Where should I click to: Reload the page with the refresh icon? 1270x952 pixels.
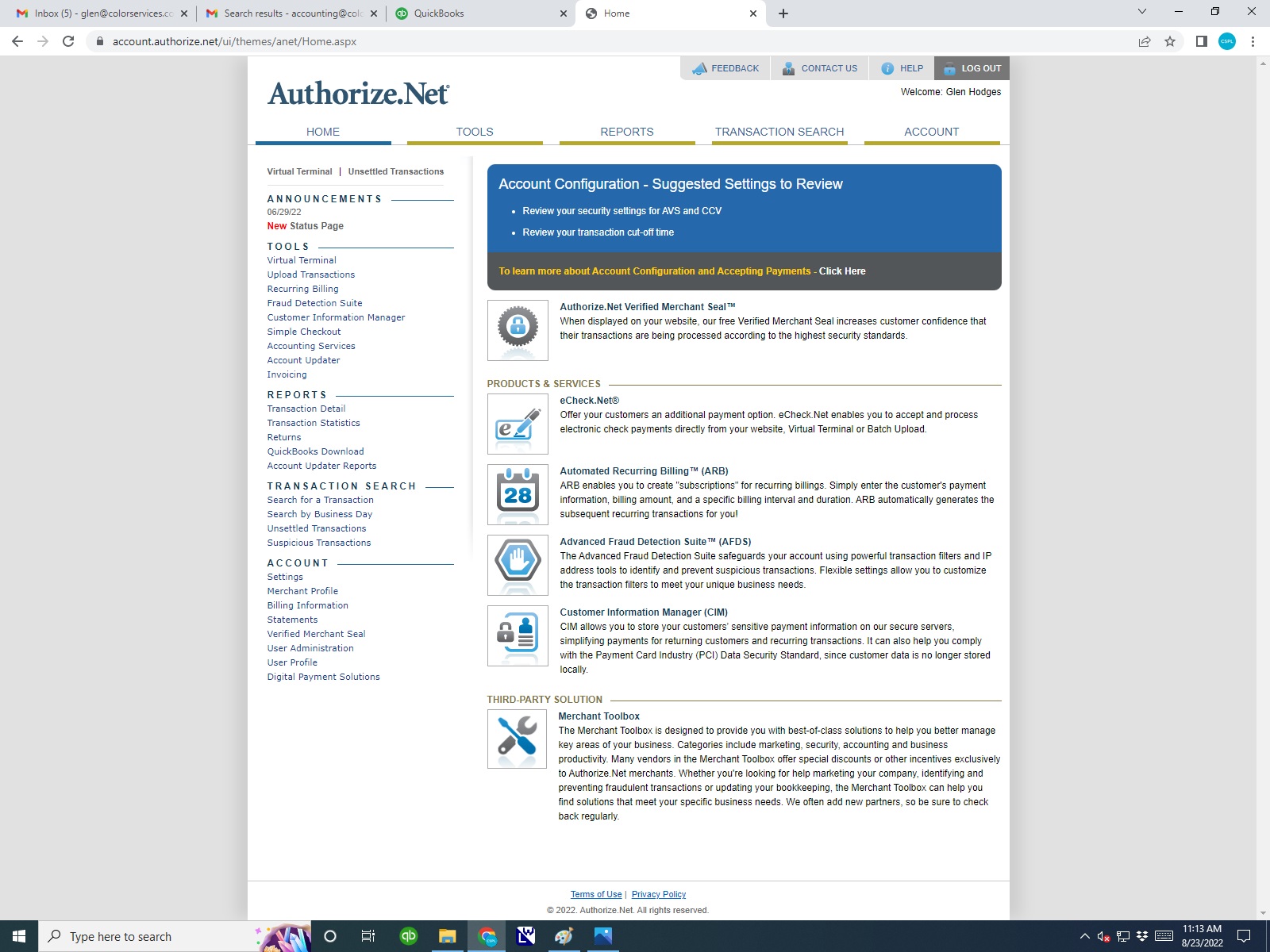coord(68,41)
